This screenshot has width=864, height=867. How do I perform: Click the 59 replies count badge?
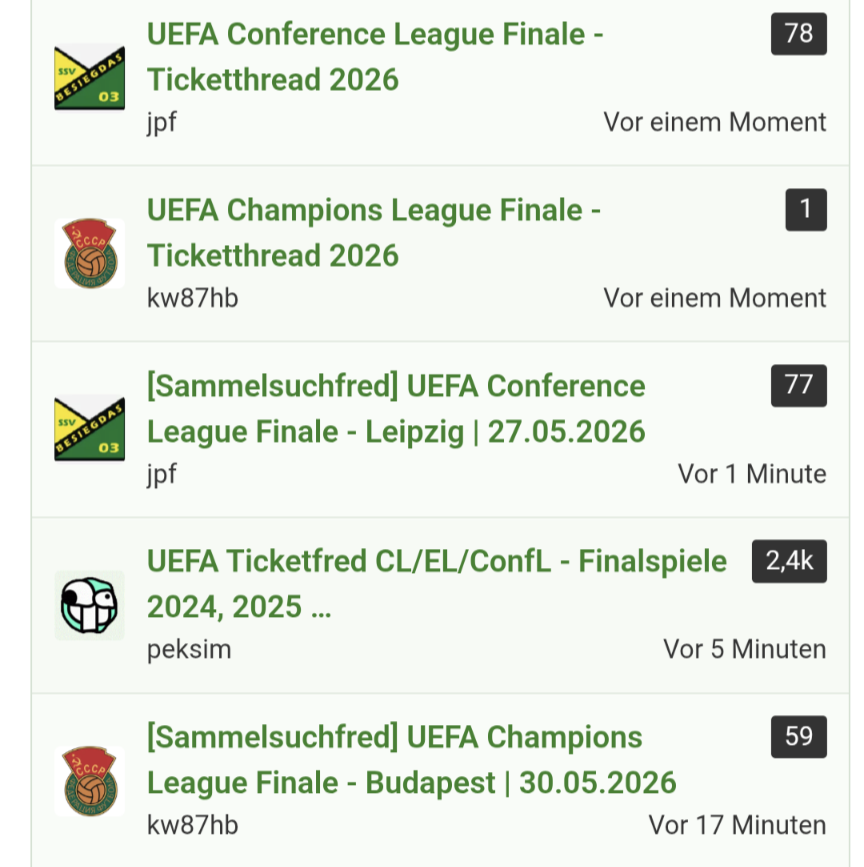coord(798,737)
